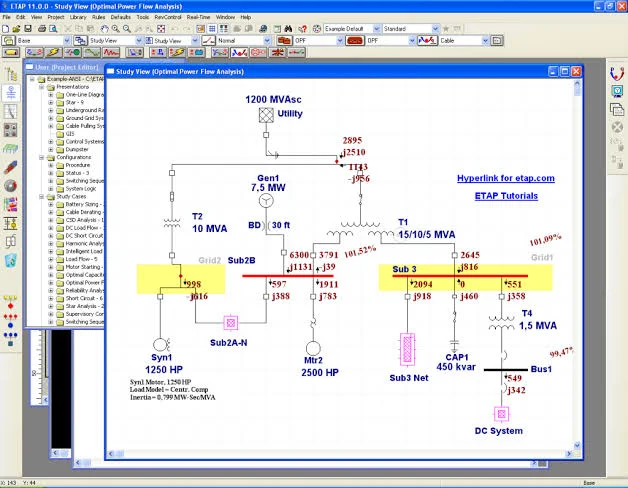
Task: Click the User (Project Editor) window title bar
Action: [64, 67]
